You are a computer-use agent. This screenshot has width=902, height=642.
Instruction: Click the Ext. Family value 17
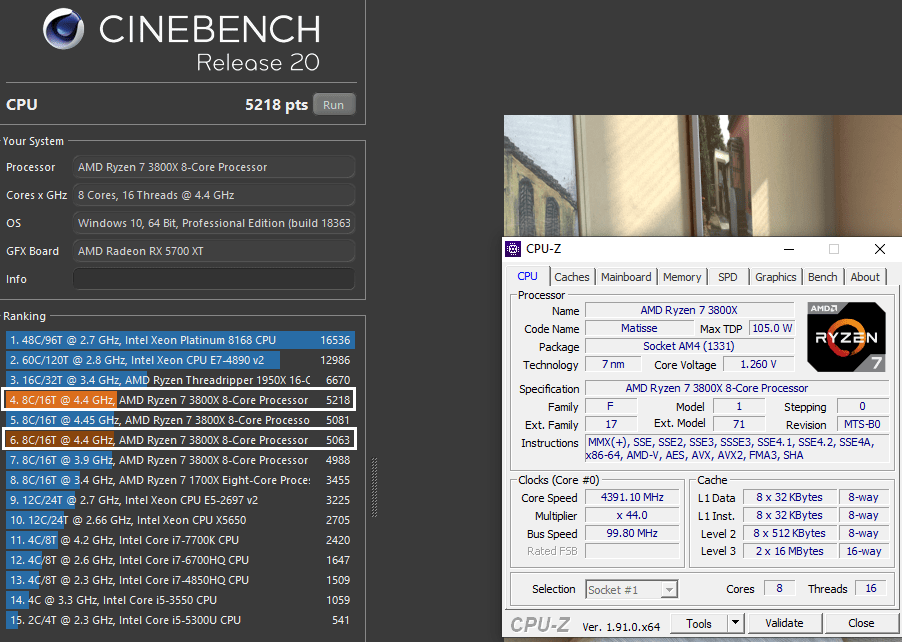click(x=611, y=424)
